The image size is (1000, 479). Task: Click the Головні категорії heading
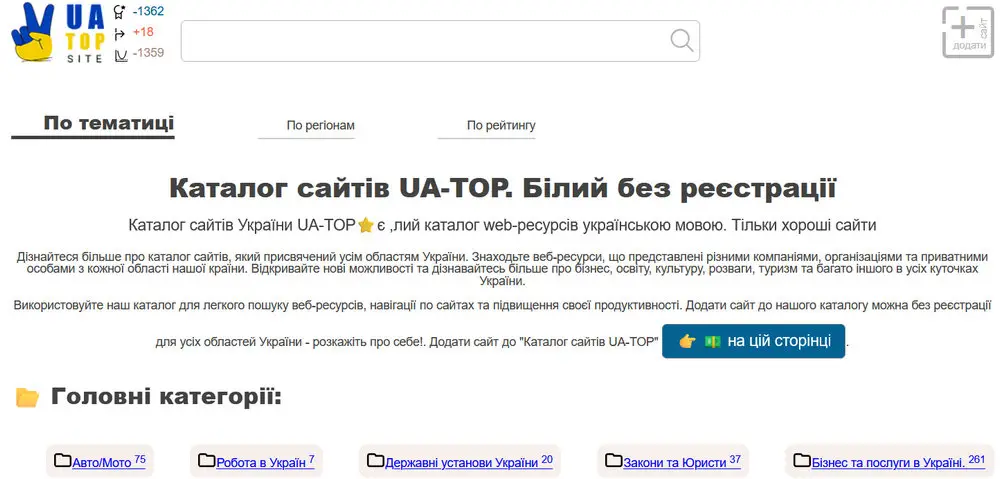pos(166,396)
